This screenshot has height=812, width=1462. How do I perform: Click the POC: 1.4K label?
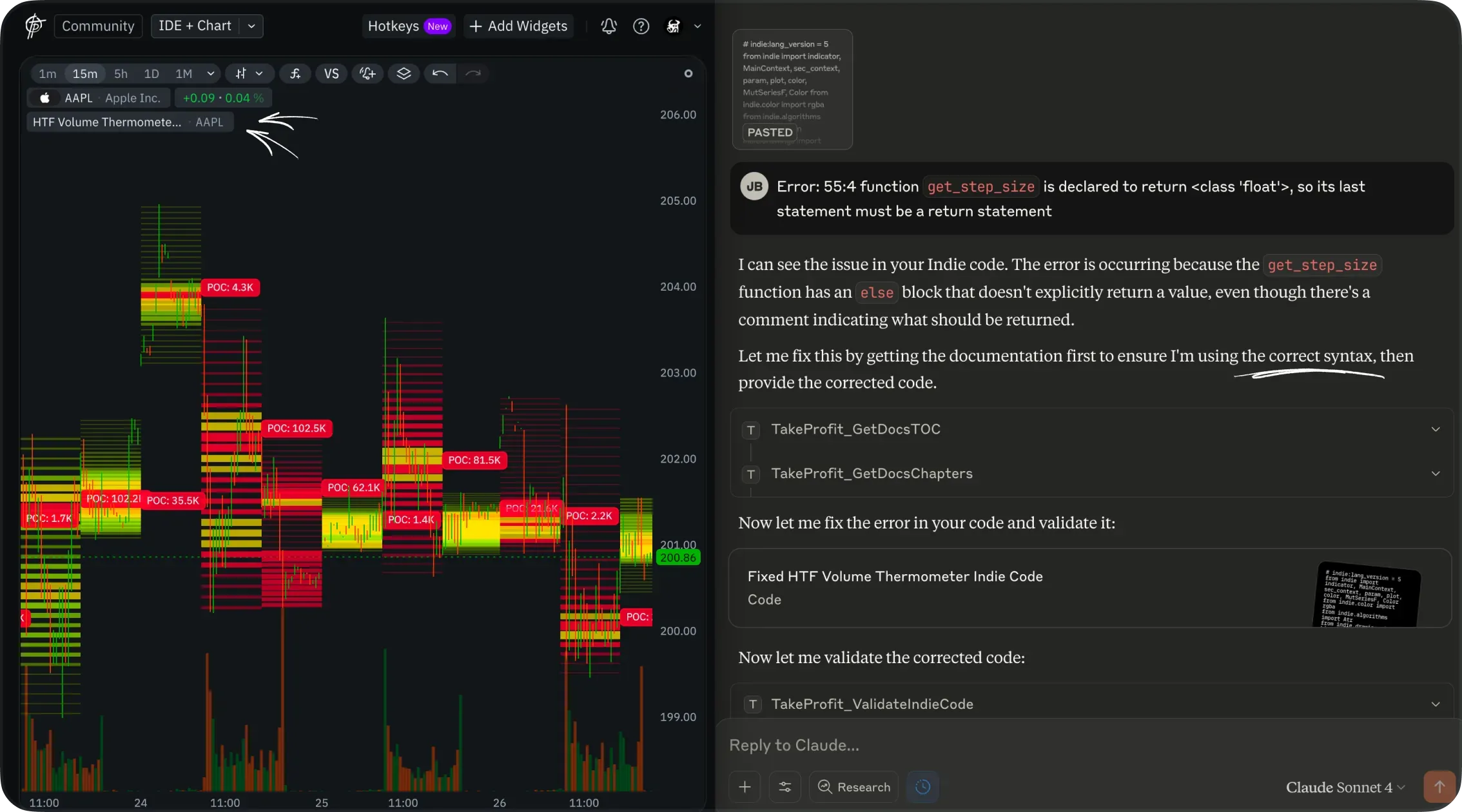point(411,520)
